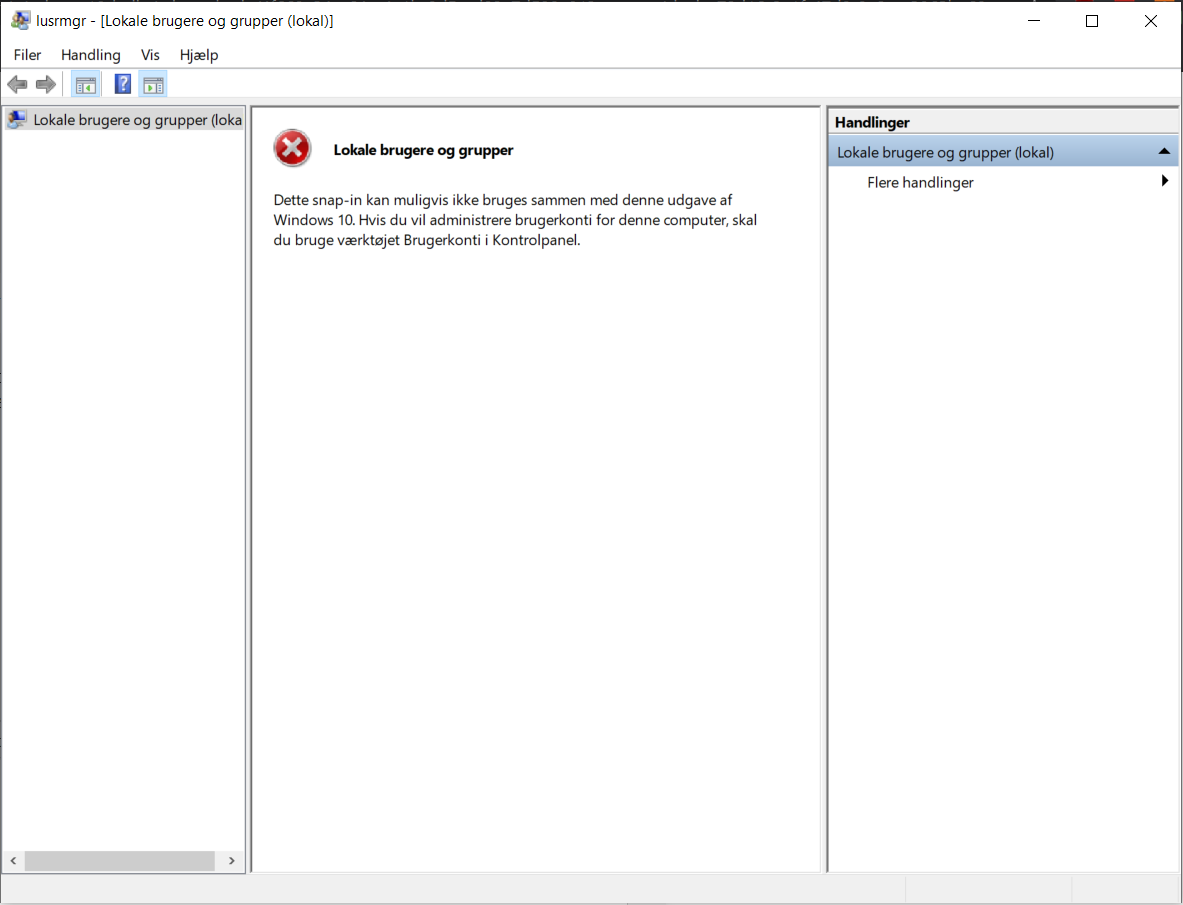Minimize the lusrmgr window
Image resolution: width=1183 pixels, height=905 pixels.
click(1034, 20)
